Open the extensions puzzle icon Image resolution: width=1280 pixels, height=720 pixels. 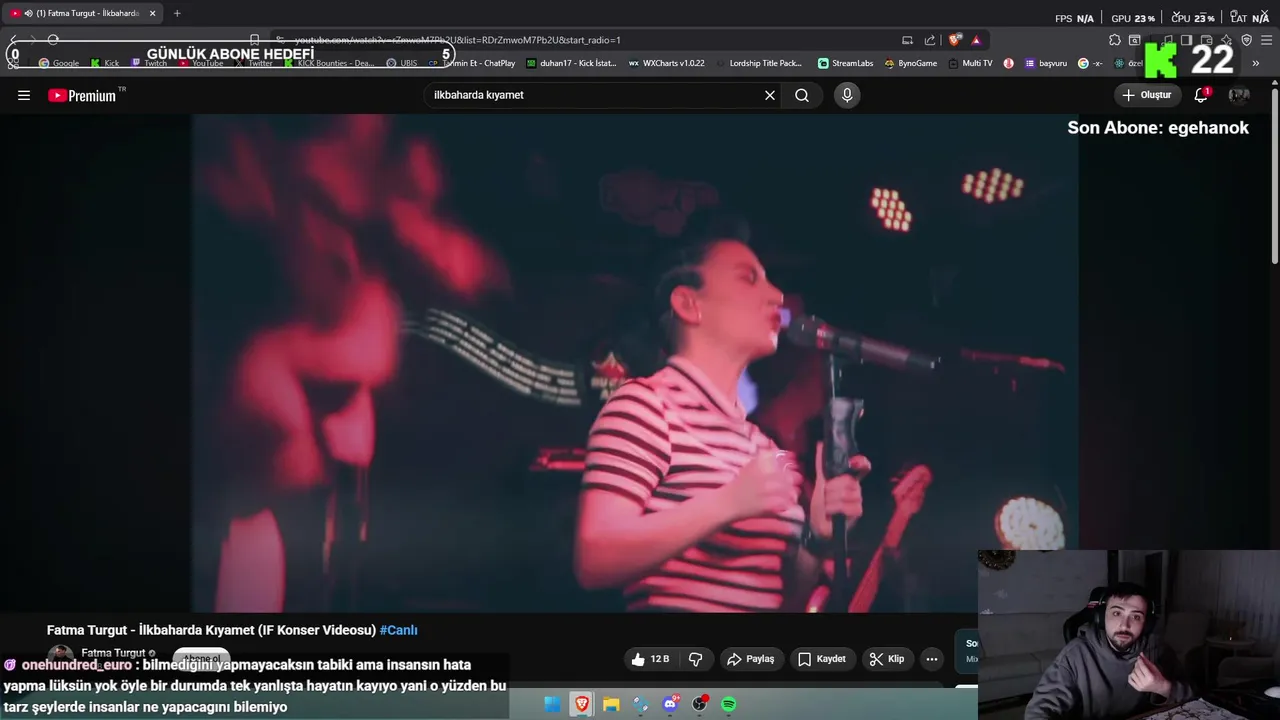tap(1115, 40)
